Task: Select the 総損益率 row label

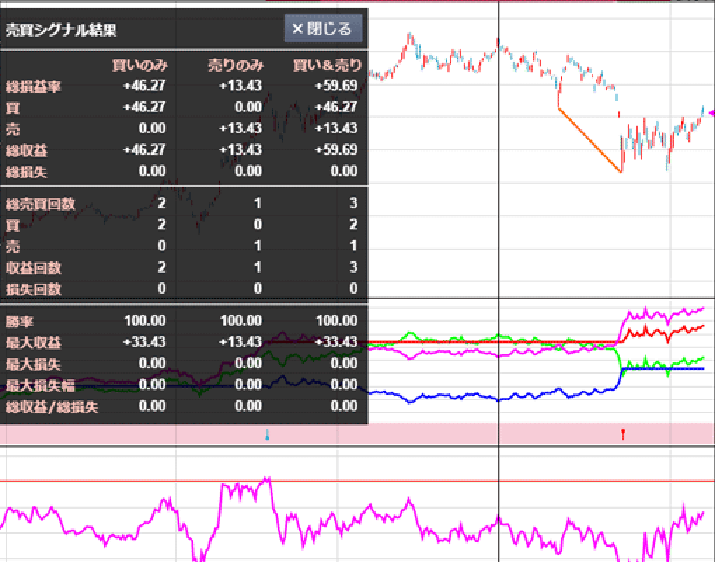Action: point(34,86)
